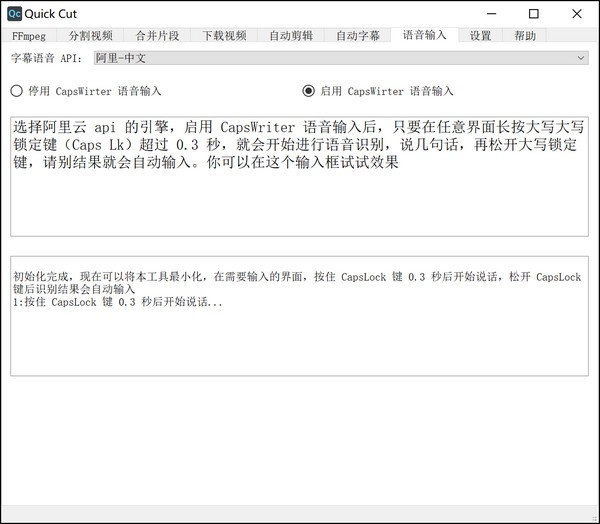Close the Quick Cut window
This screenshot has width=600, height=524.
click(x=578, y=14)
